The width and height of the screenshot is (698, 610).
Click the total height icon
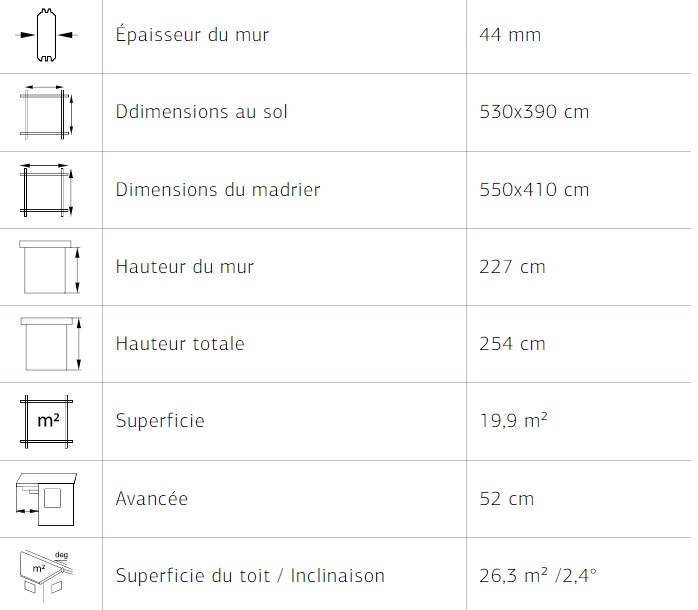[x=50, y=344]
